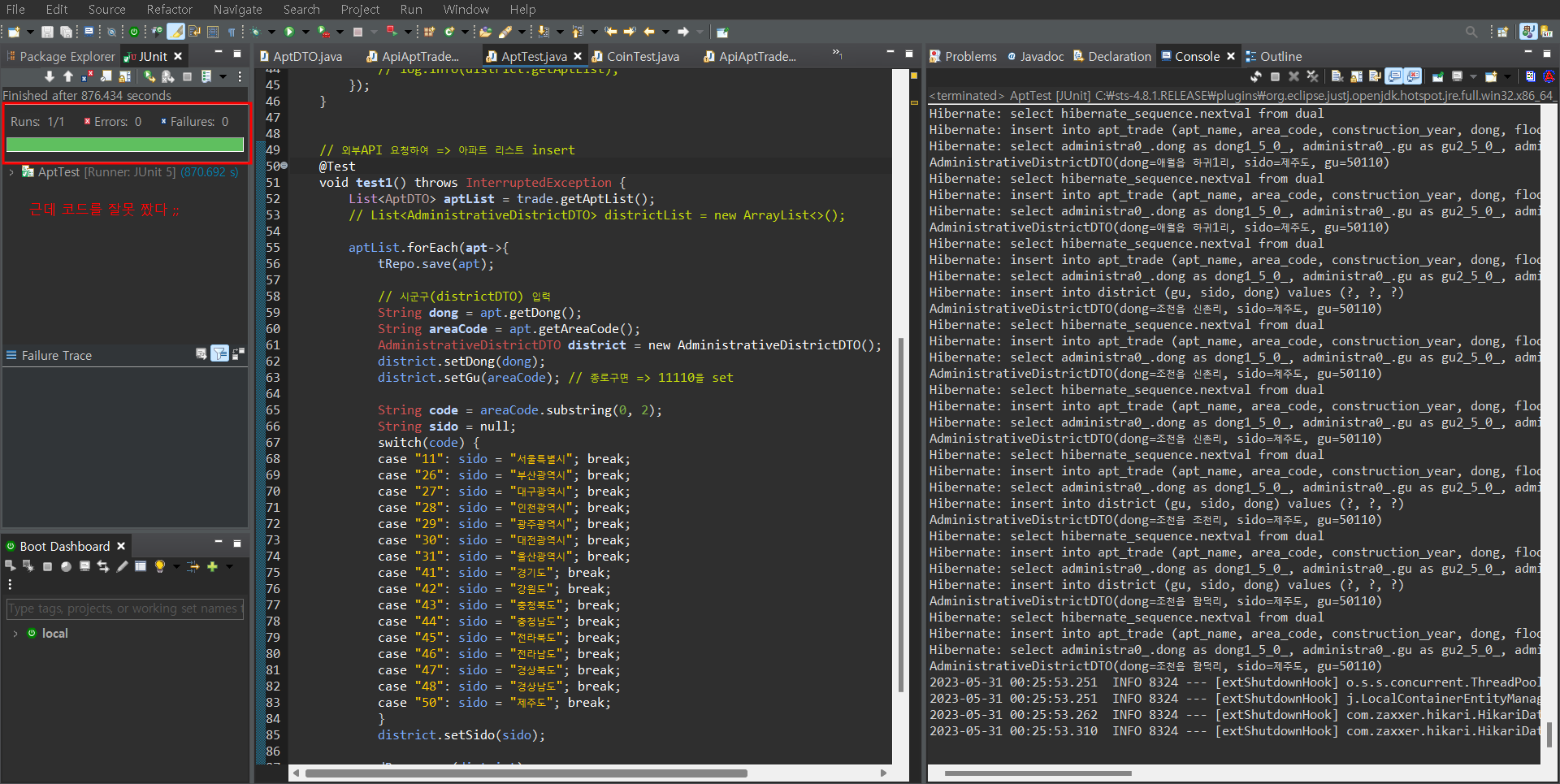Open the Navigate menu
The width and height of the screenshot is (1560, 784).
pyautogui.click(x=237, y=10)
